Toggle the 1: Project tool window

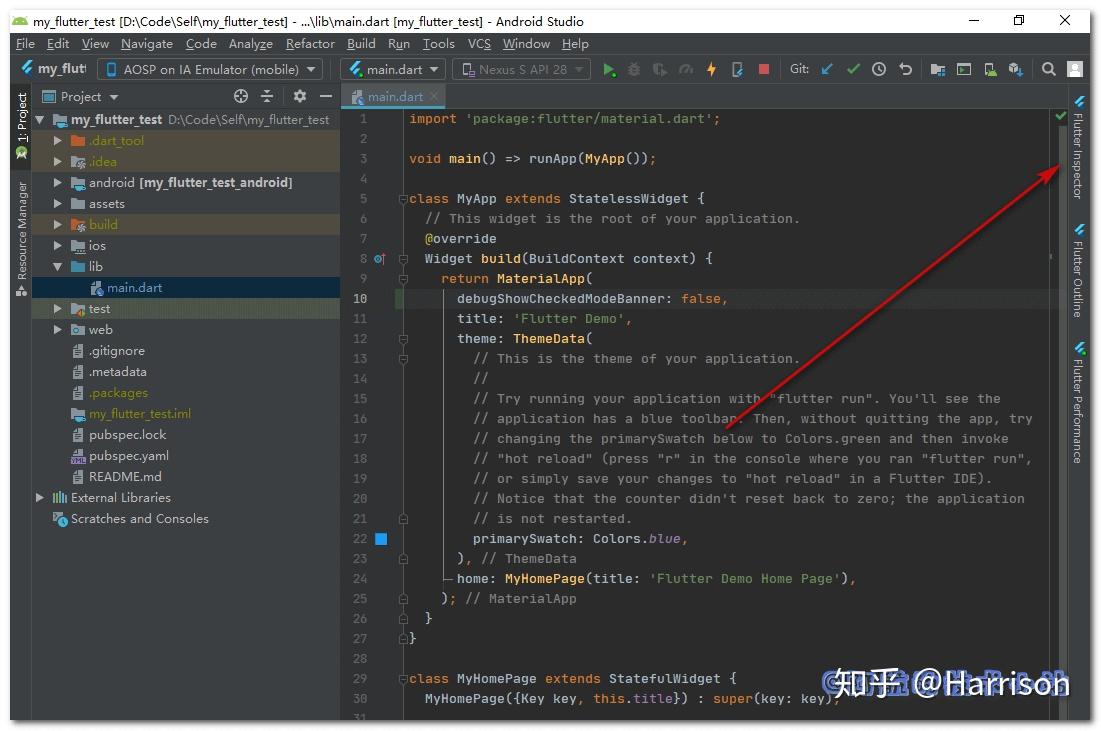click(22, 125)
